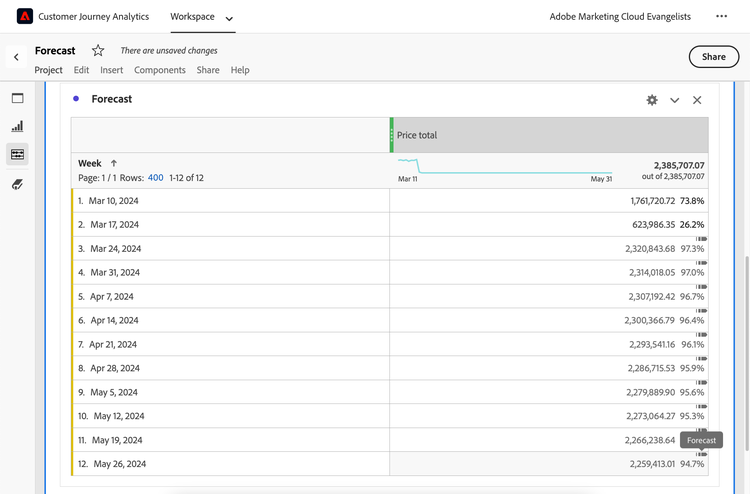Open the Data dictionary icon in left rail
This screenshot has width=750, height=494.
click(17, 184)
